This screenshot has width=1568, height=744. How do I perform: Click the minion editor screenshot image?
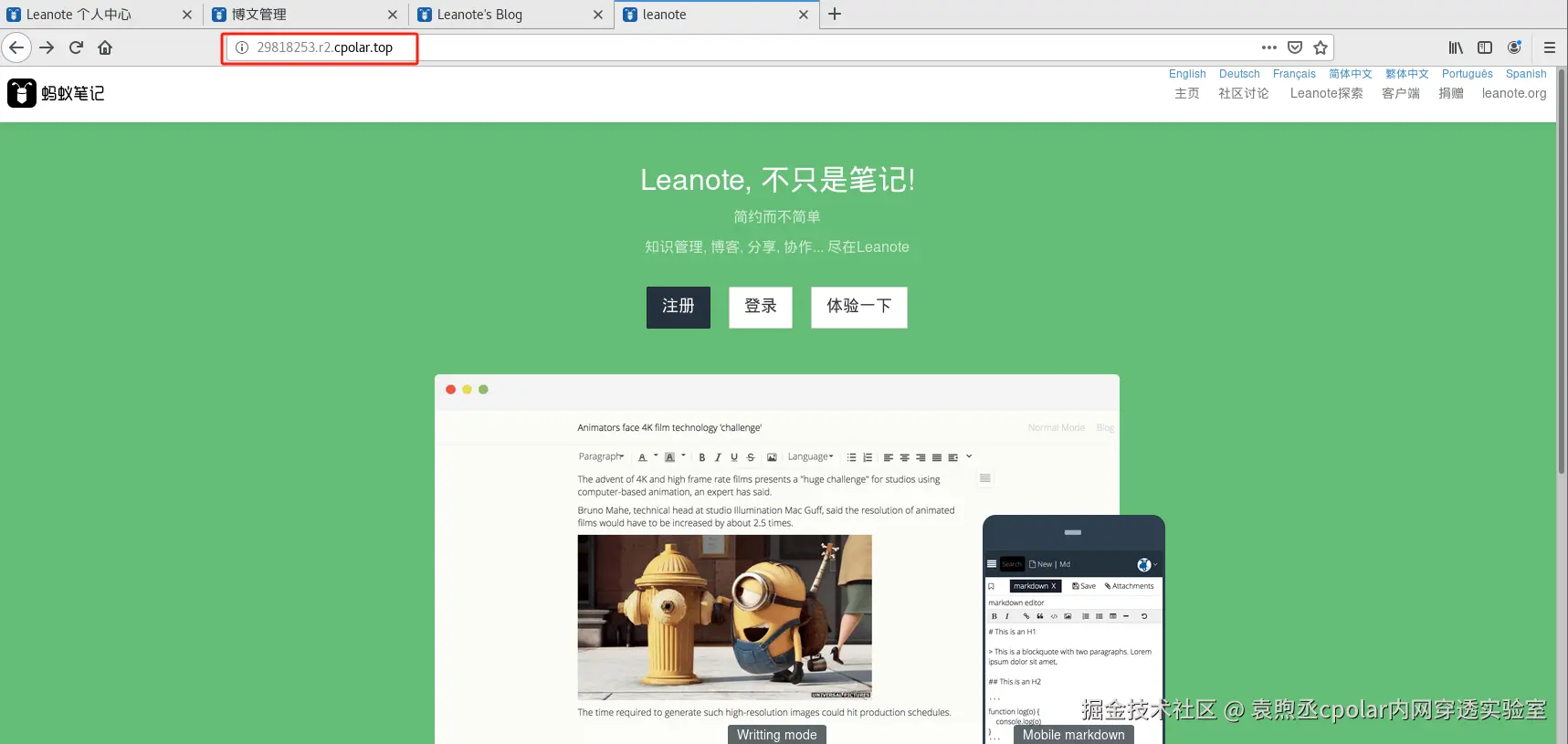(x=724, y=617)
